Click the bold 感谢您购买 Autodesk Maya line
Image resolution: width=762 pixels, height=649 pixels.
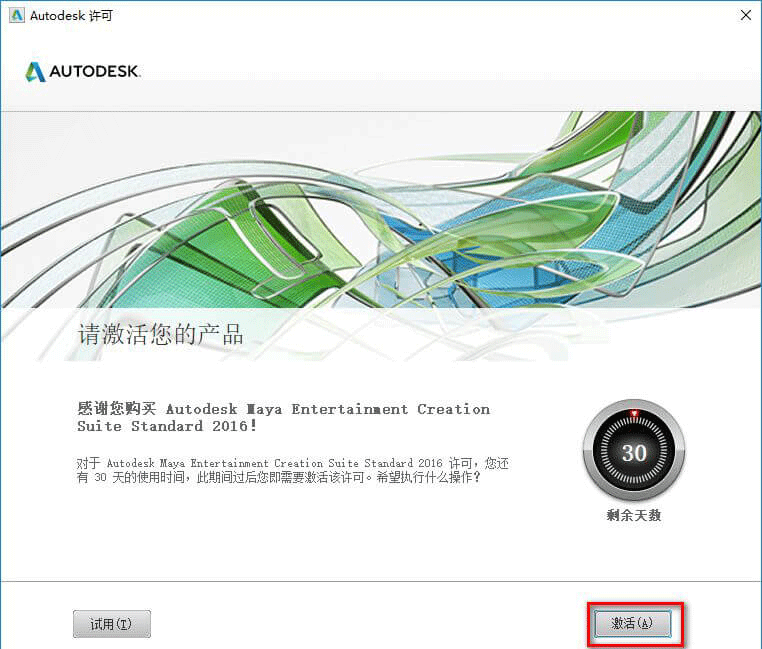283,409
